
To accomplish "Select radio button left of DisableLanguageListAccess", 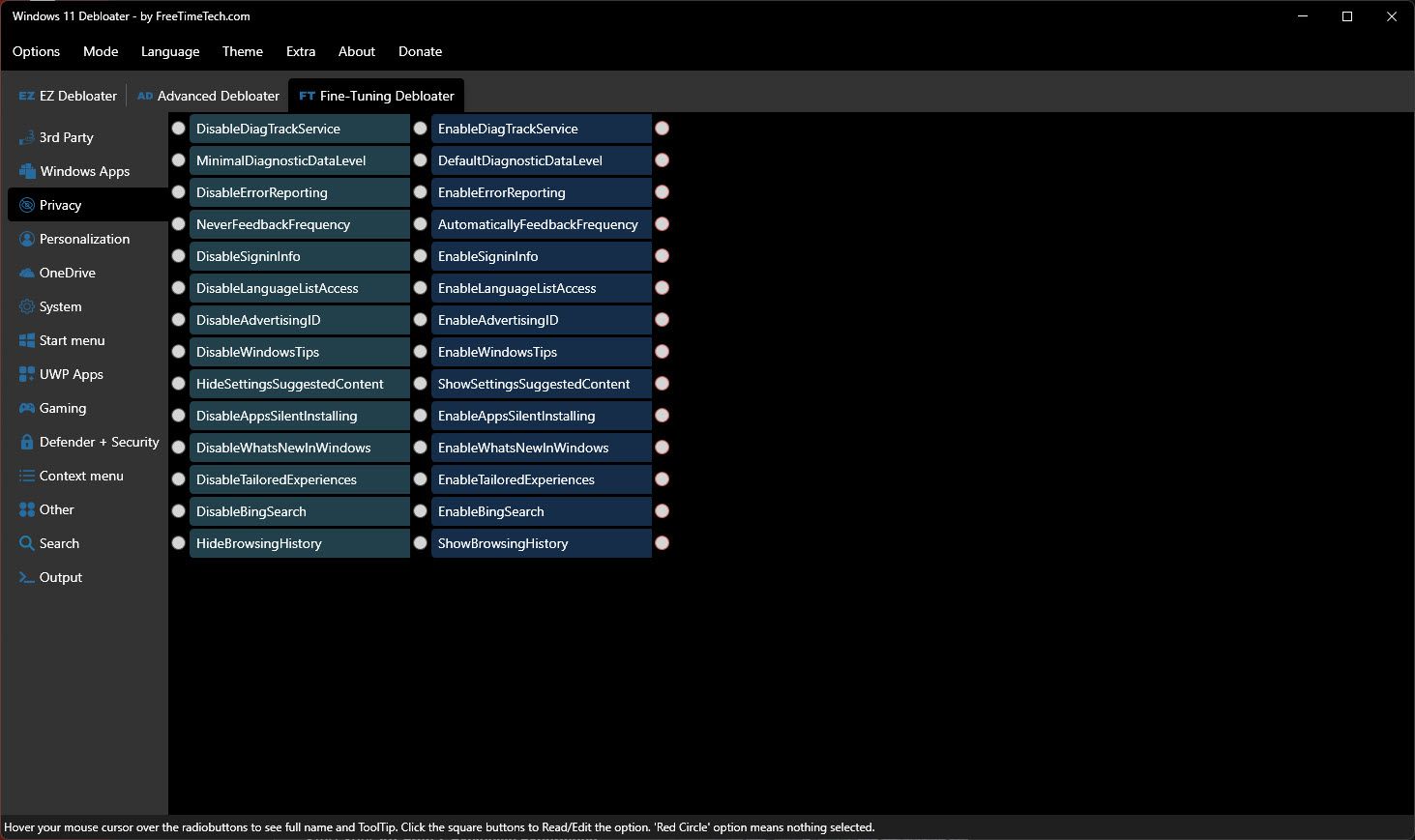I will pos(179,288).
